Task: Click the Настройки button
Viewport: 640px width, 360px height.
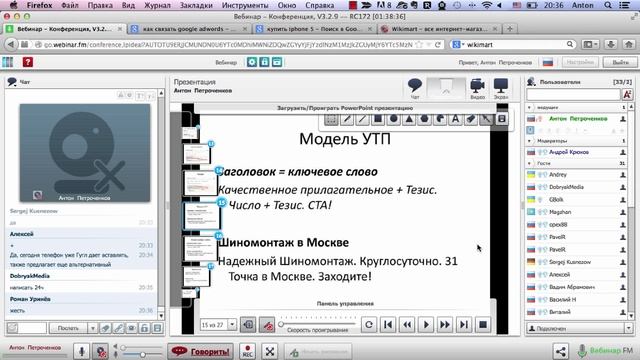Action: point(580,62)
